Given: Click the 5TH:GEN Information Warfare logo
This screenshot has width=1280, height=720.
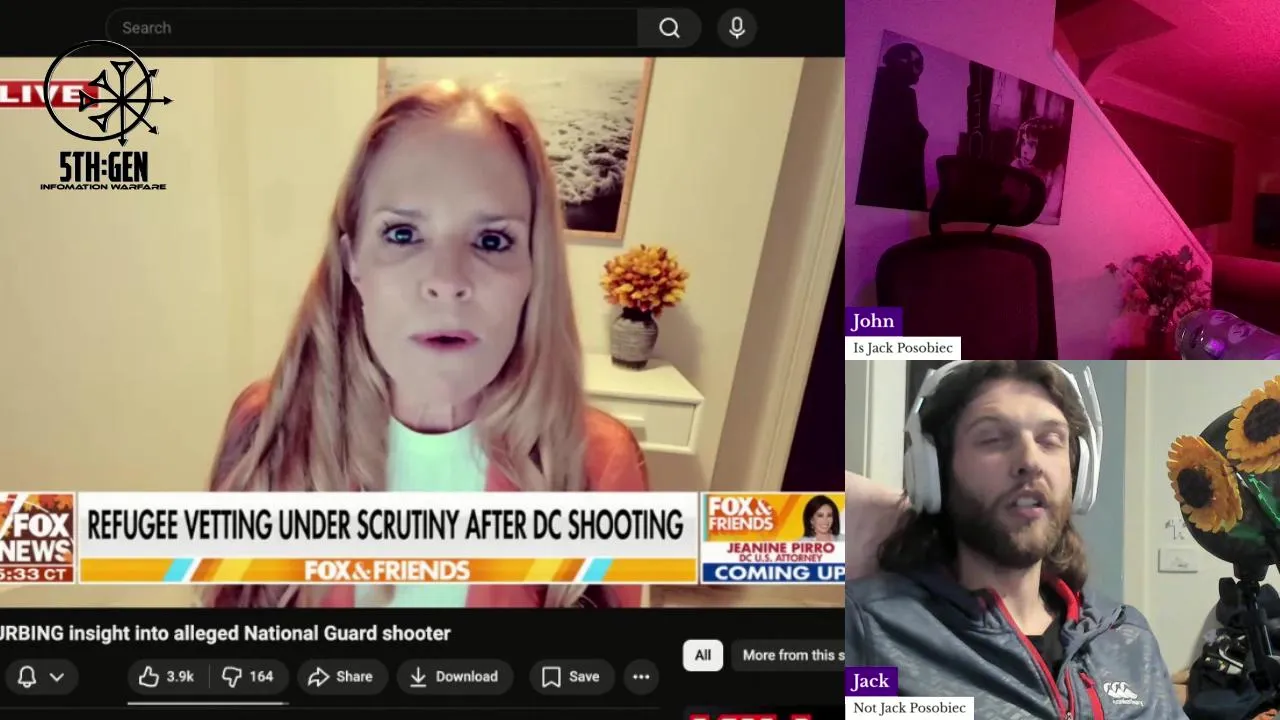Looking at the screenshot, I should [x=104, y=115].
